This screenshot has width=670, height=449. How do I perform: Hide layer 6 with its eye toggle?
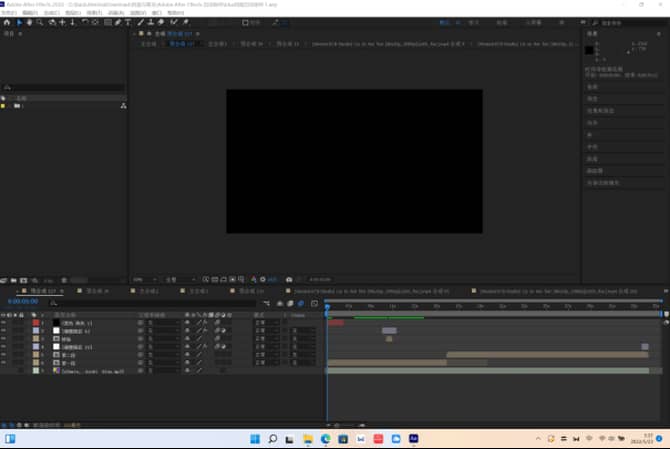(x=3, y=363)
